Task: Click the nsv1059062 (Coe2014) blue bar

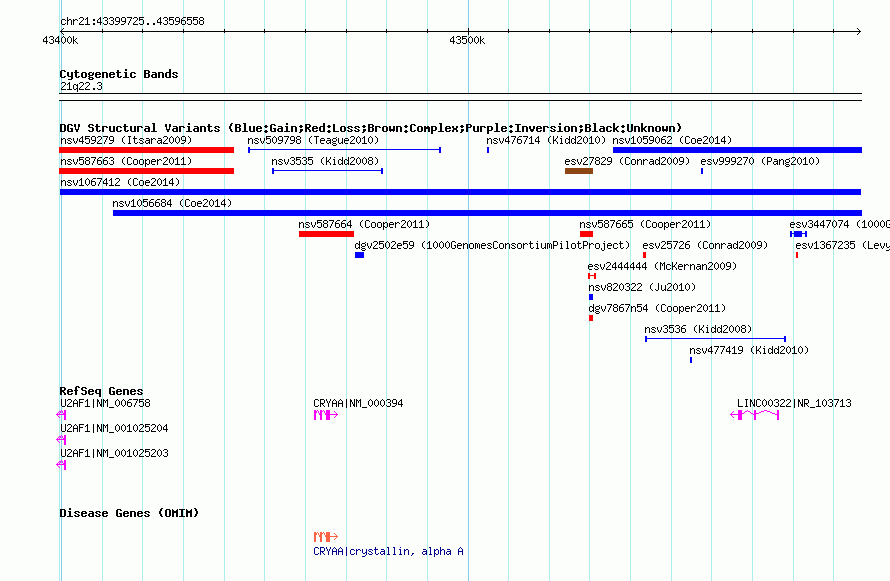Action: coord(737,150)
